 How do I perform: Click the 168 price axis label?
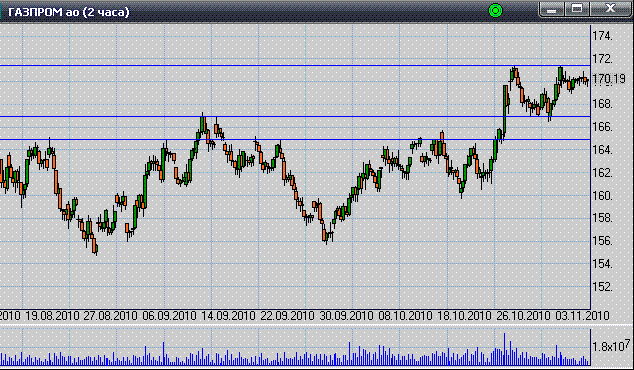(602, 104)
